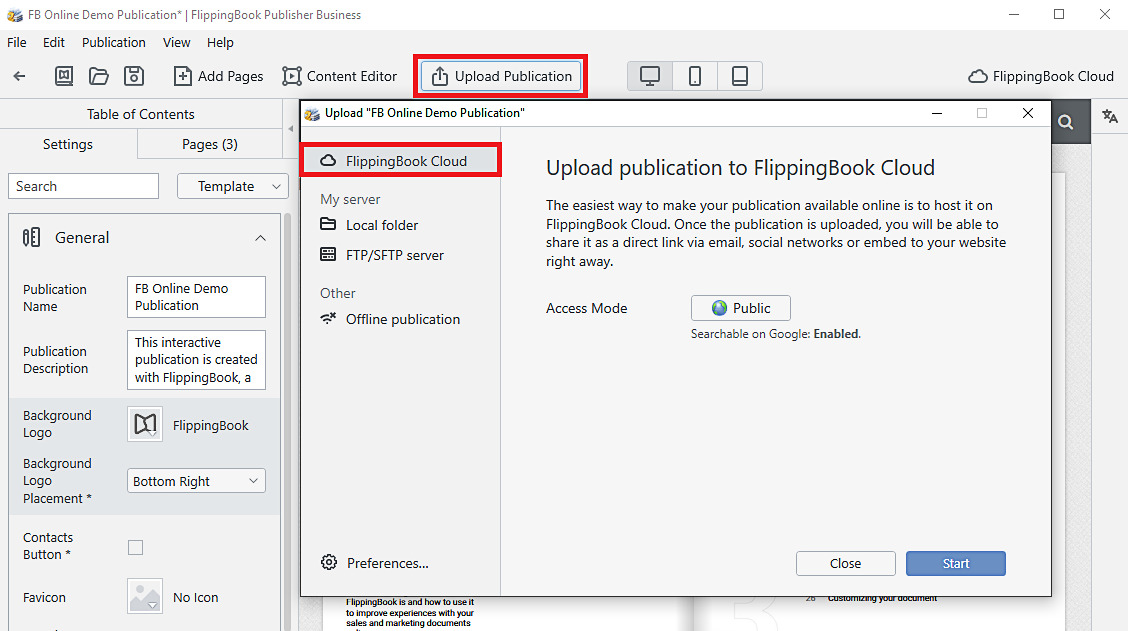Viewport: 1128px width, 631px height.
Task: Open the Template dropdown
Action: 232,186
